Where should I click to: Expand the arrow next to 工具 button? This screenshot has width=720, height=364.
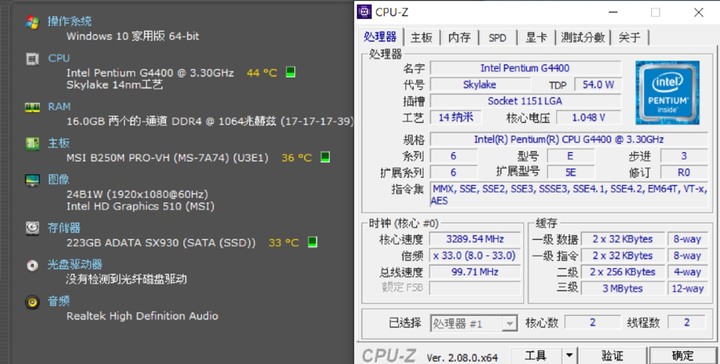[x=569, y=355]
